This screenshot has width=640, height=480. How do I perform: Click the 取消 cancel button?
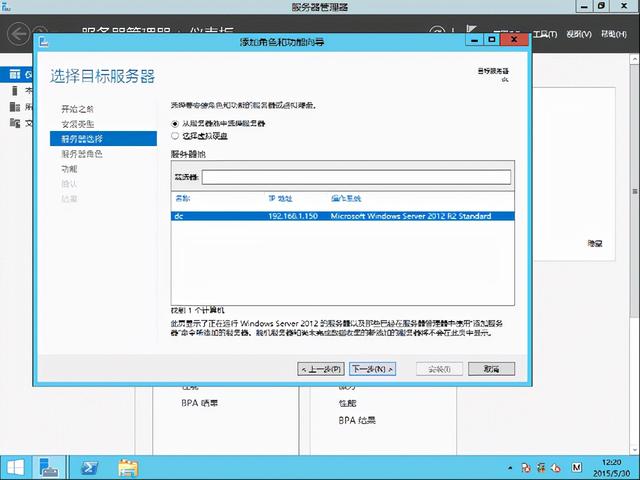click(x=491, y=369)
